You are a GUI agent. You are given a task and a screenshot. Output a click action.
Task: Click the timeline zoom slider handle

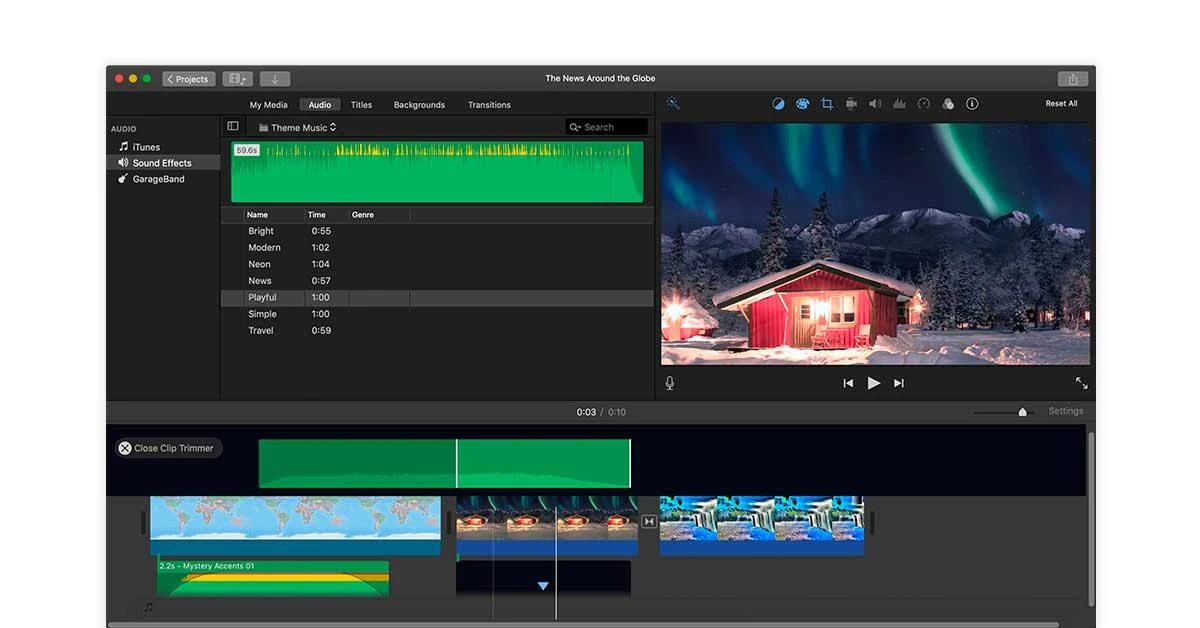coord(1022,412)
